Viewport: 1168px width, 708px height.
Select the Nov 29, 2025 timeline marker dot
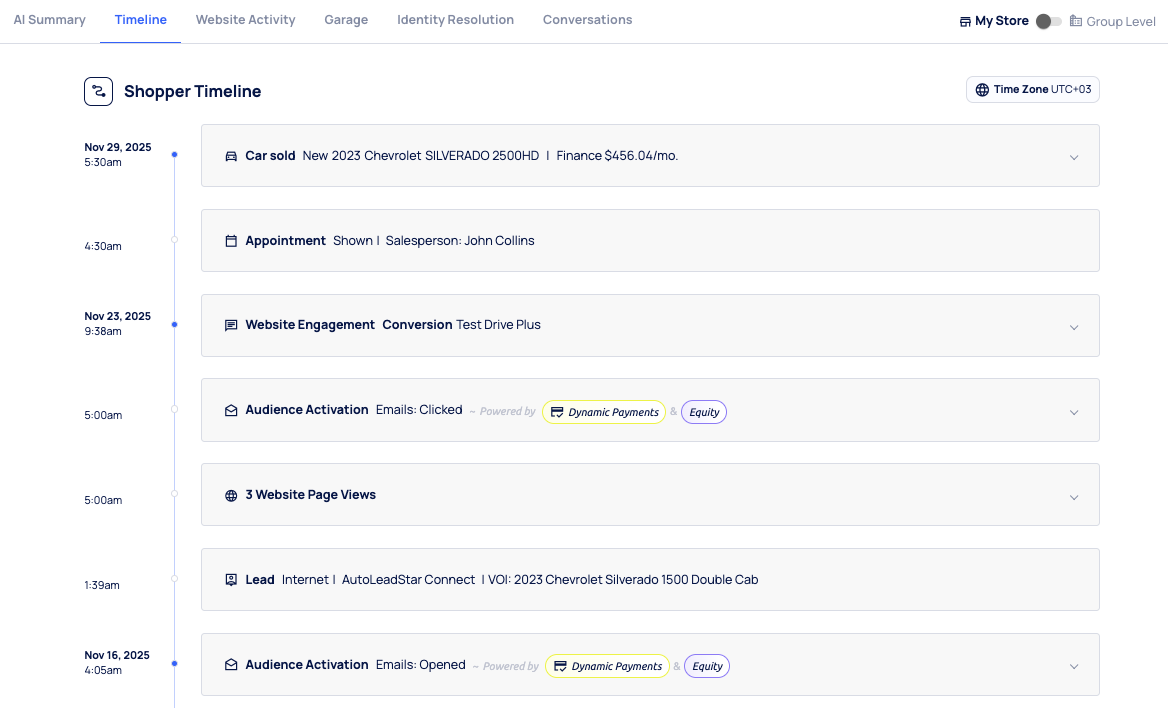pyautogui.click(x=174, y=155)
